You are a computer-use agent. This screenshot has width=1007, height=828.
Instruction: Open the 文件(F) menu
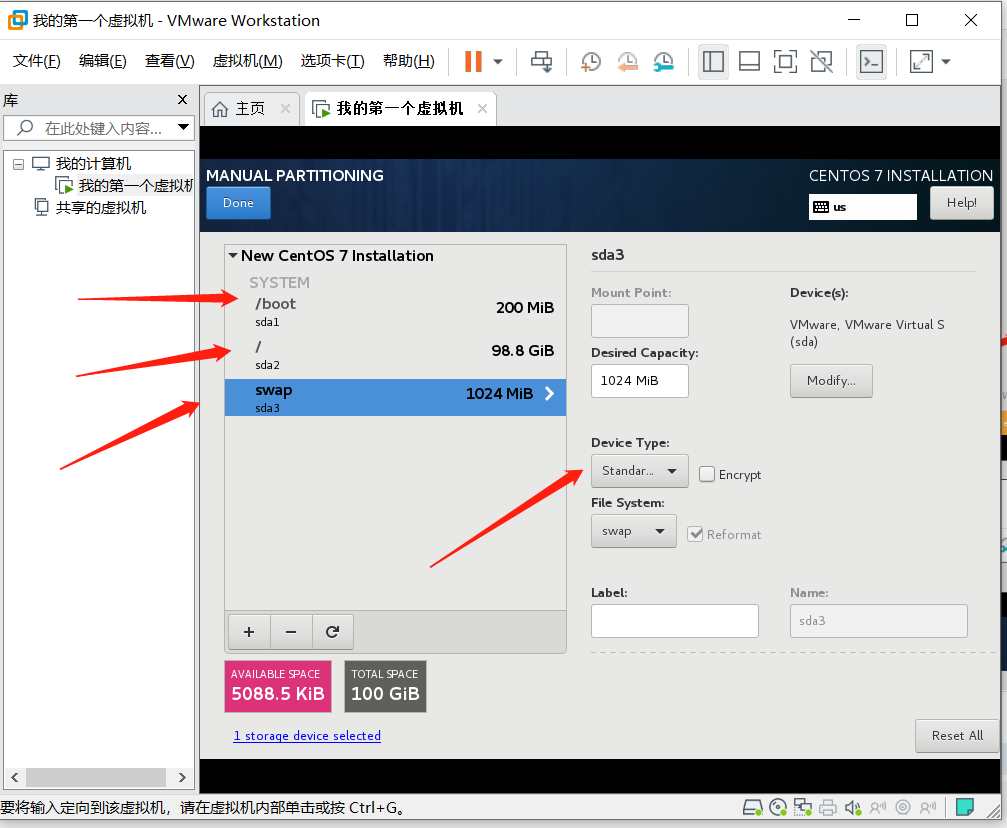click(x=37, y=61)
